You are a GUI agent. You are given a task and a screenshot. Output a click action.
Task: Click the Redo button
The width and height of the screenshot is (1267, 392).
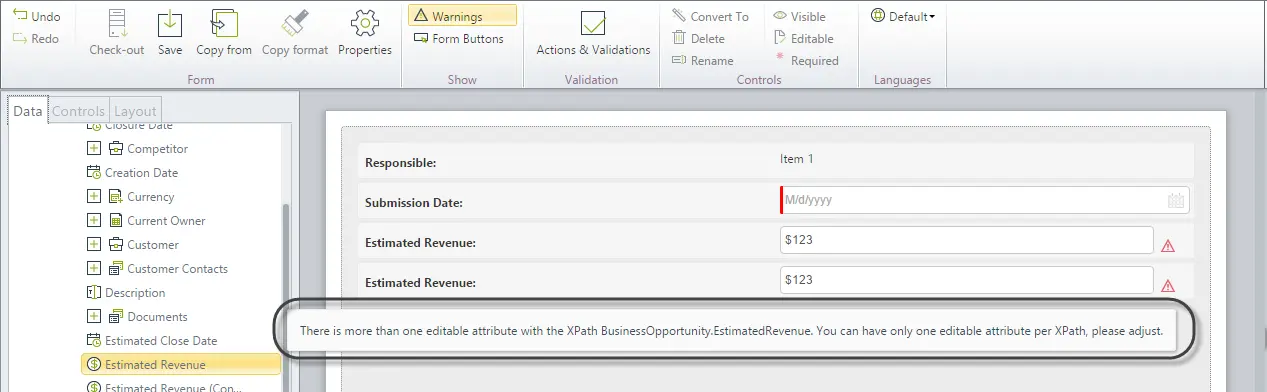point(37,39)
